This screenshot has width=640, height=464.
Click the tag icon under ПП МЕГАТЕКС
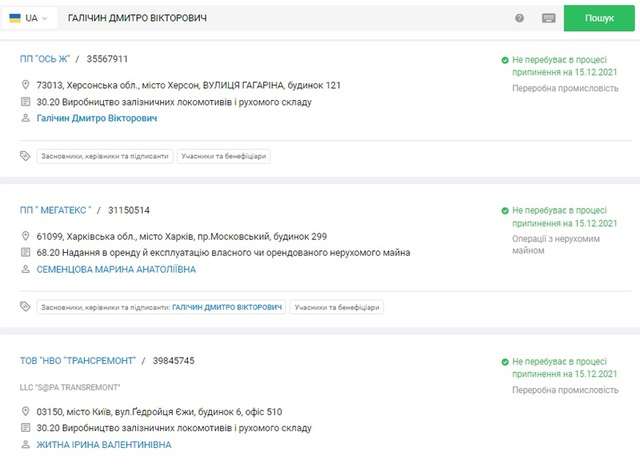(x=26, y=307)
